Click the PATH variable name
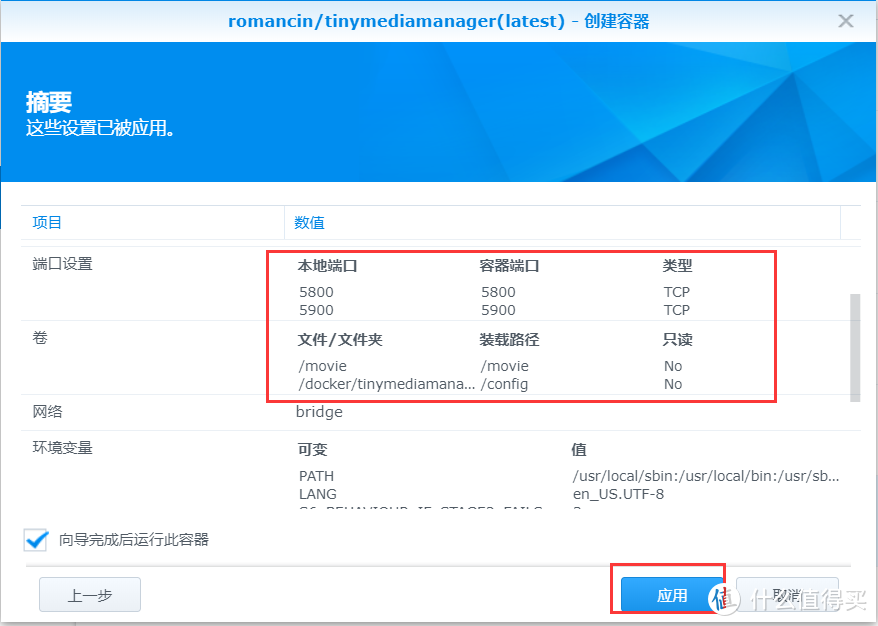 click(x=316, y=476)
